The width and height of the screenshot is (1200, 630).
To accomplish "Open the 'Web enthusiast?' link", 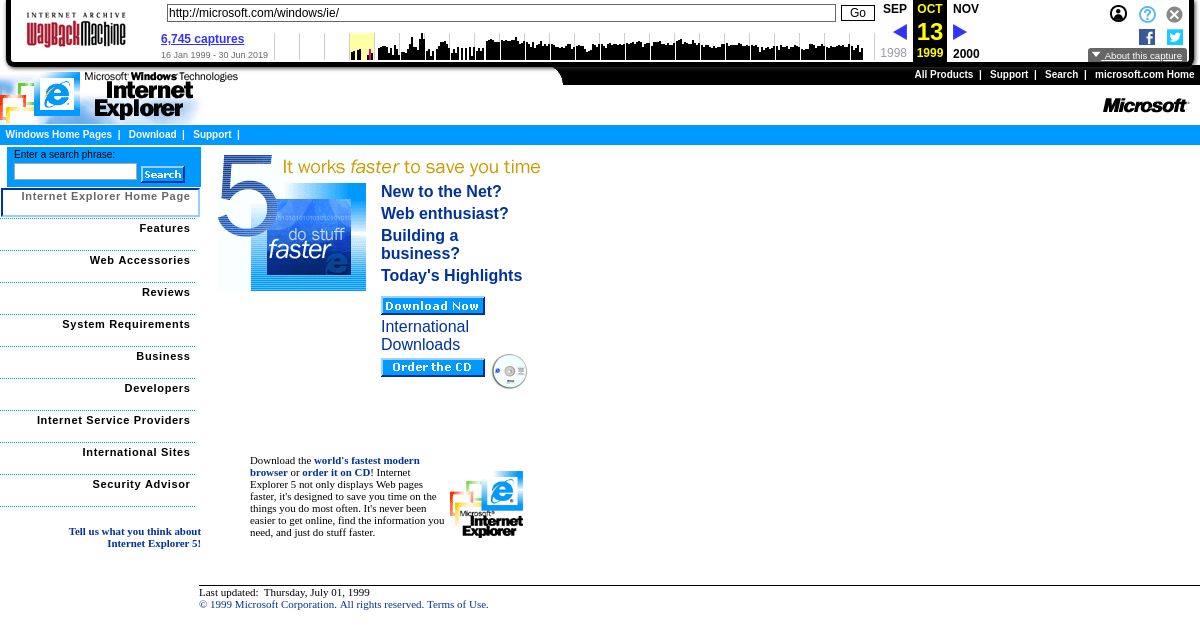I will pos(444,213).
